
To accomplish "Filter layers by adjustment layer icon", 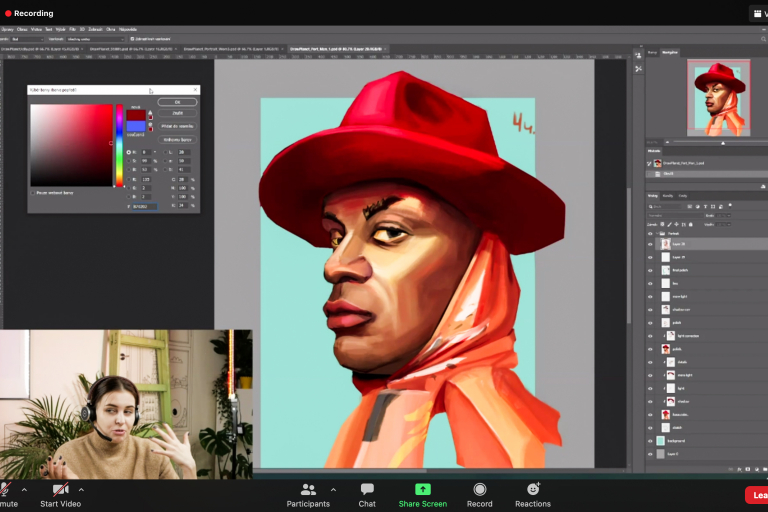I will [697, 207].
